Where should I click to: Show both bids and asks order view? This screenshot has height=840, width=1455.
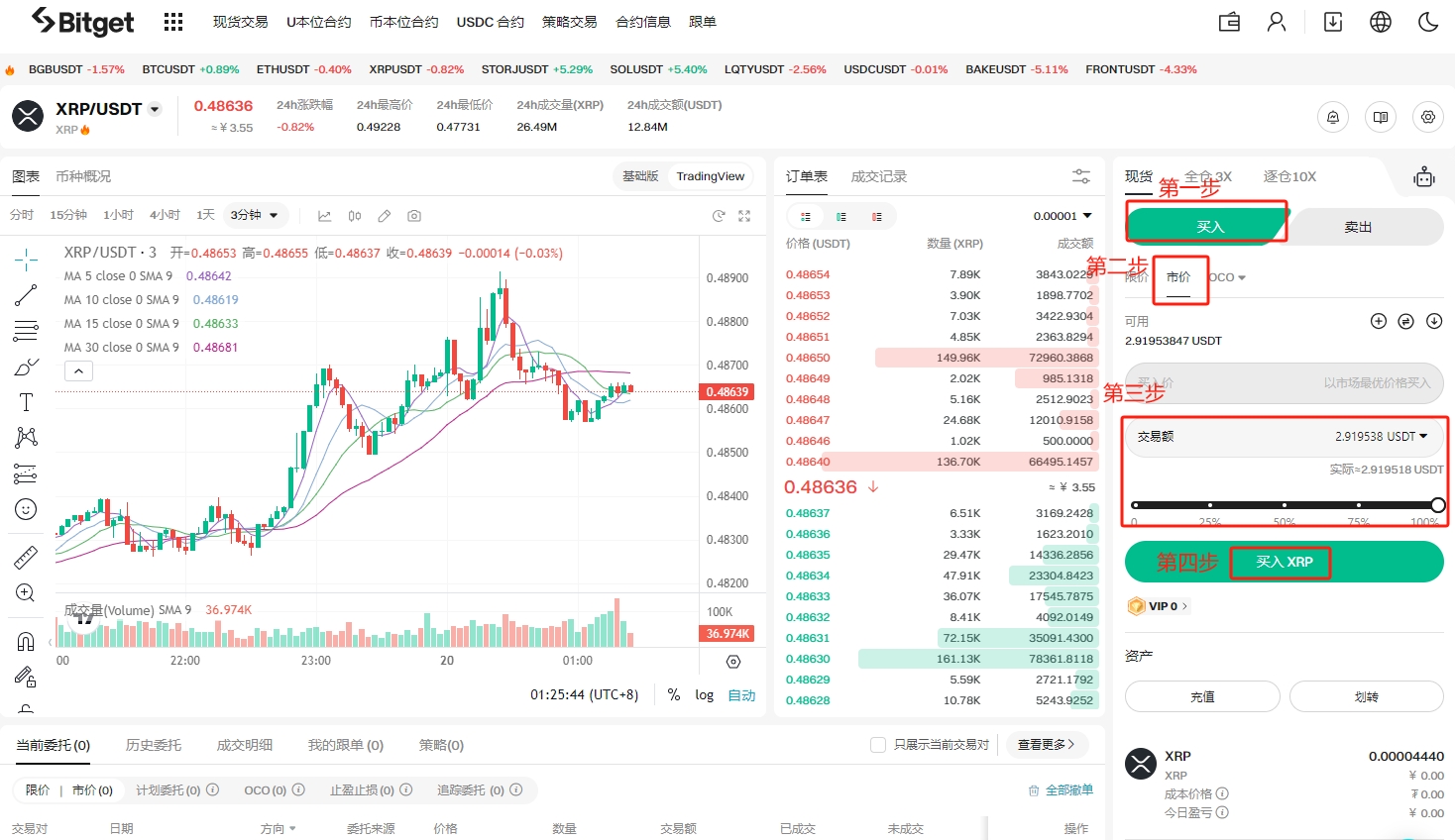coord(806,216)
